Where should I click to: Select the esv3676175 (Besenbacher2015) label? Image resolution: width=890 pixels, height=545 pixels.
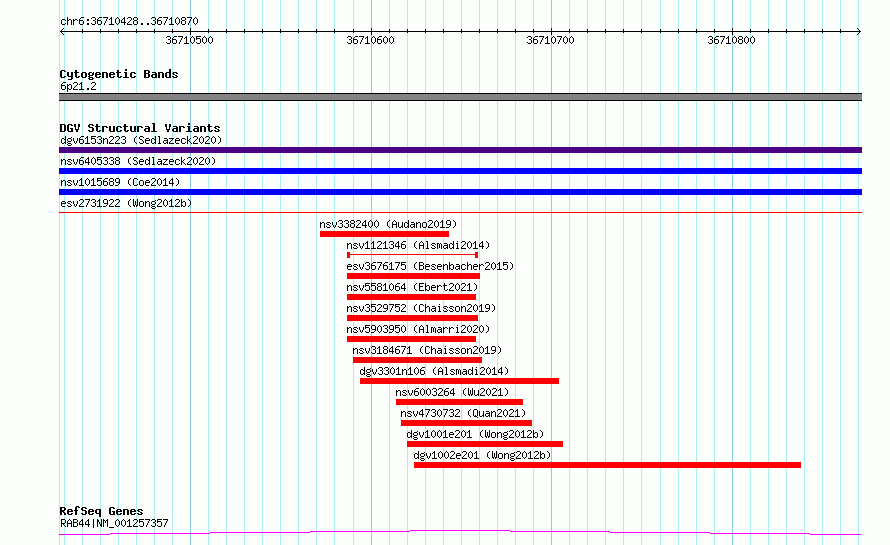tap(430, 266)
